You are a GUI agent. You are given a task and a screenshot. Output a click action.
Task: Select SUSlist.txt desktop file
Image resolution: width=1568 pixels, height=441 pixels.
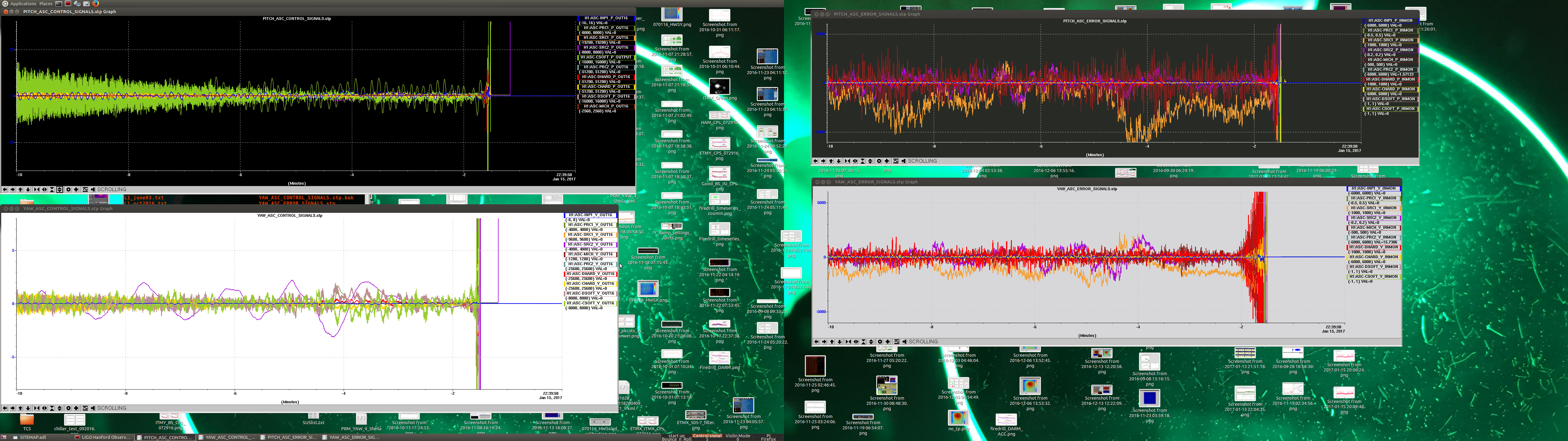pos(314,418)
